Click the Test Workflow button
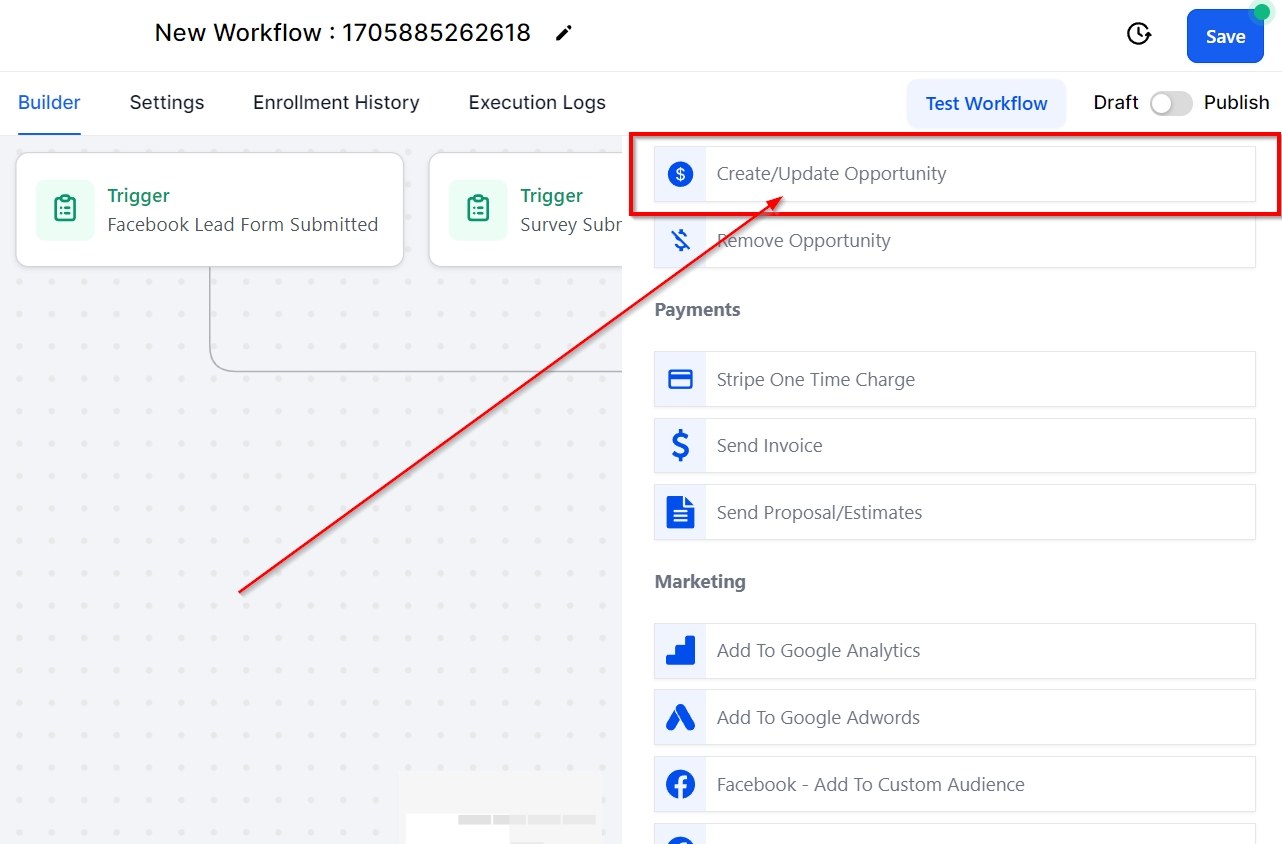The height and width of the screenshot is (844, 1282). tap(986, 104)
